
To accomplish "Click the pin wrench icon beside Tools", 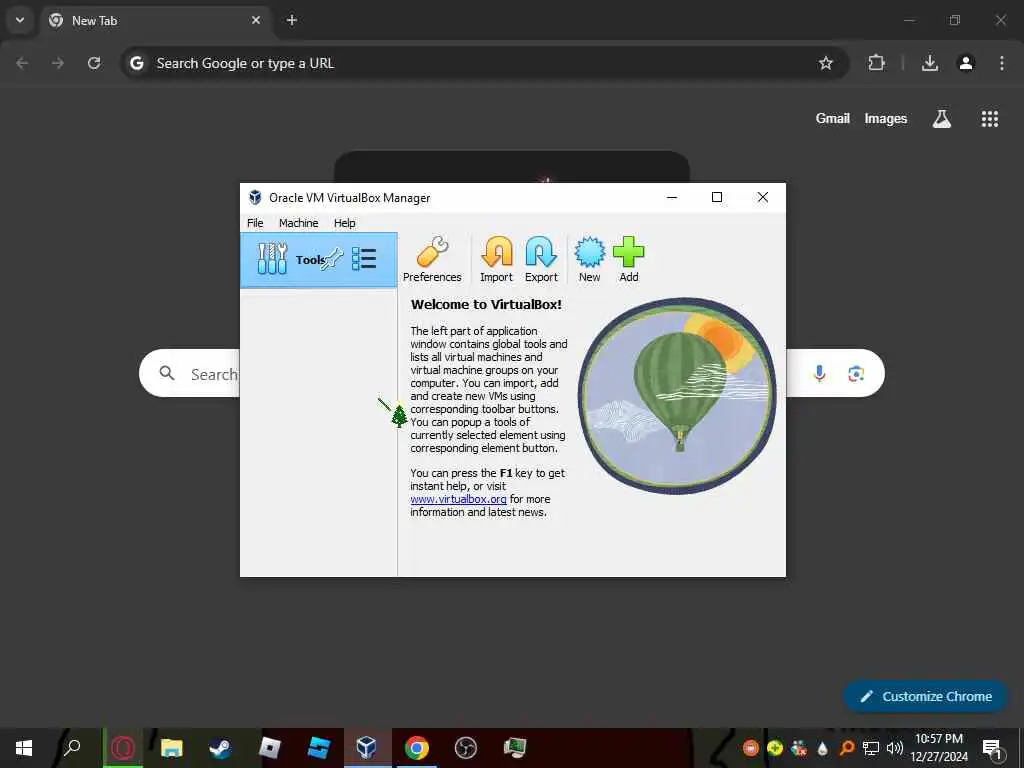I will [332, 259].
